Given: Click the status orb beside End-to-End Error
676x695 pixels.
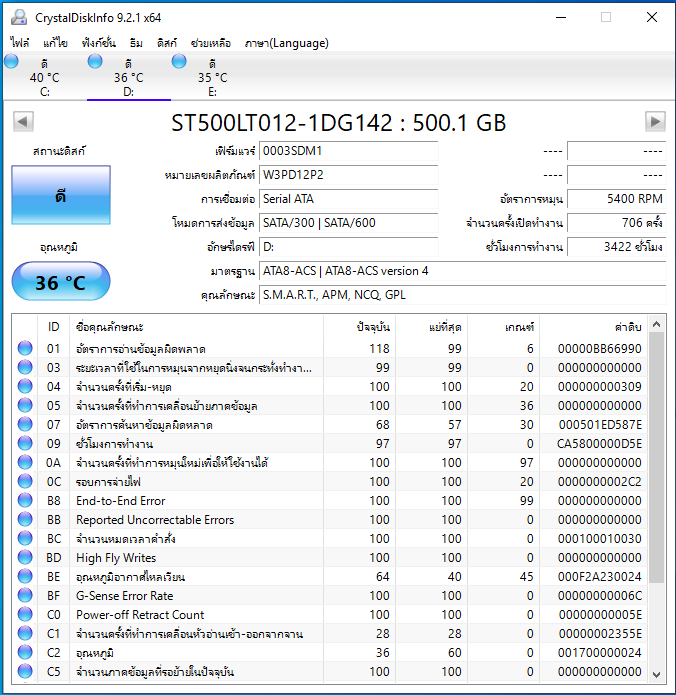Looking at the screenshot, I should pyautogui.click(x=25, y=501).
